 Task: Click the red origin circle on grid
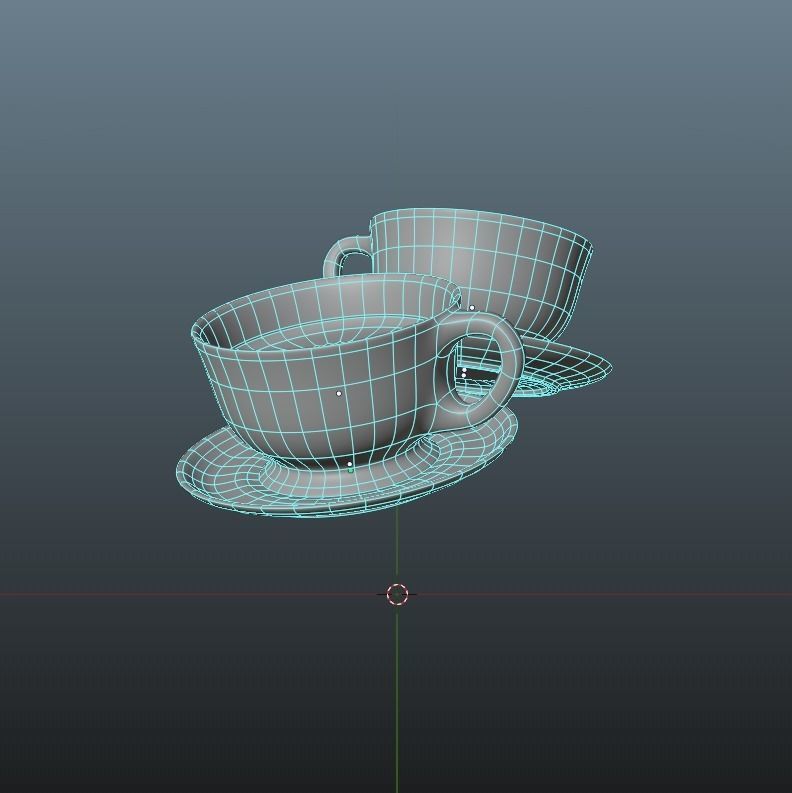pos(397,594)
